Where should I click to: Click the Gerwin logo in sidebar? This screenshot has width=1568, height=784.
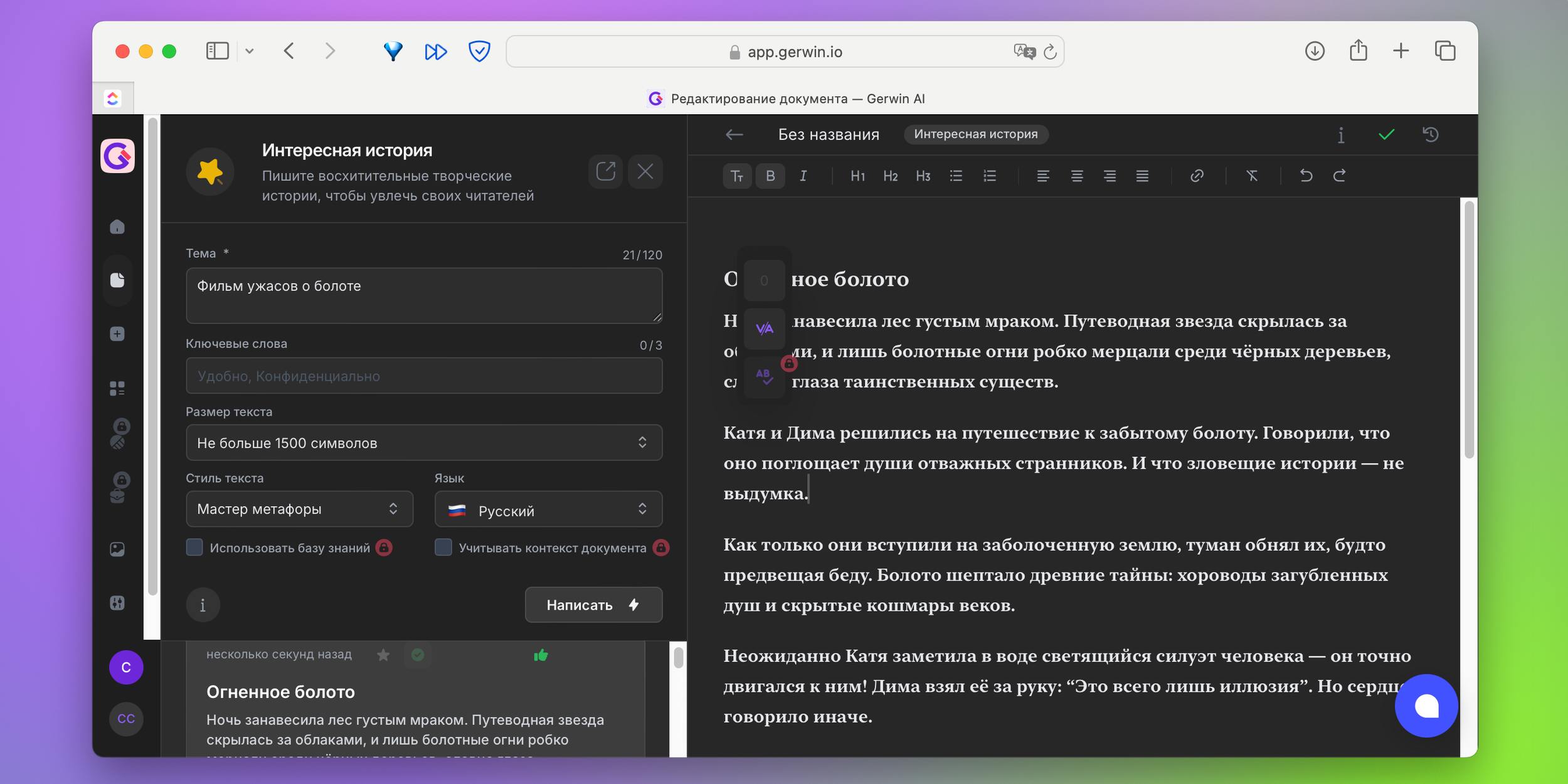(117, 156)
